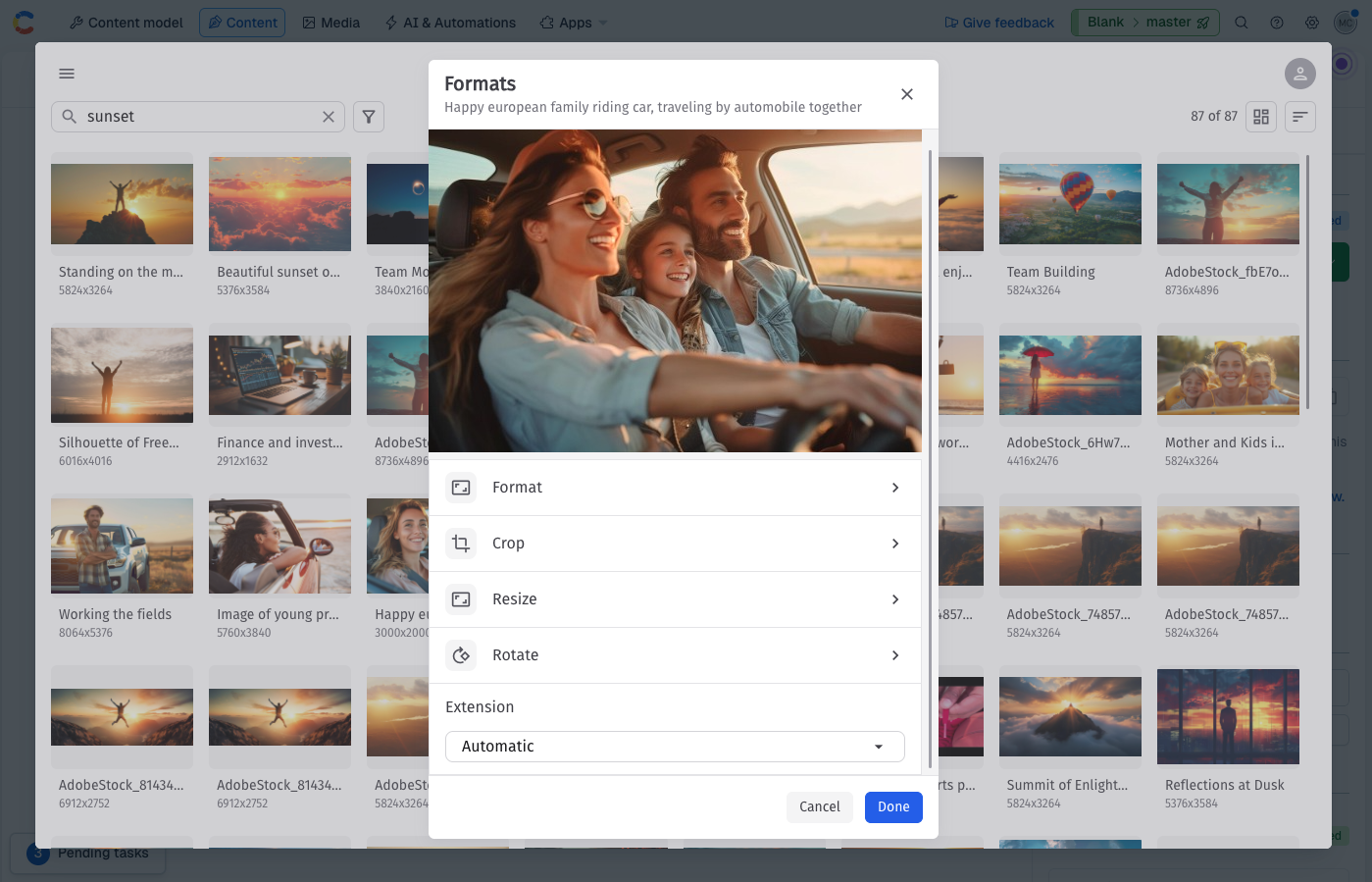Expand the Resize options row

(x=675, y=599)
